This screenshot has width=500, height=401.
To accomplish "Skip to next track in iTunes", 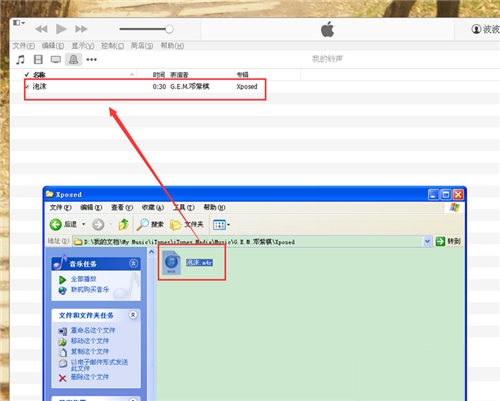I will (81, 29).
